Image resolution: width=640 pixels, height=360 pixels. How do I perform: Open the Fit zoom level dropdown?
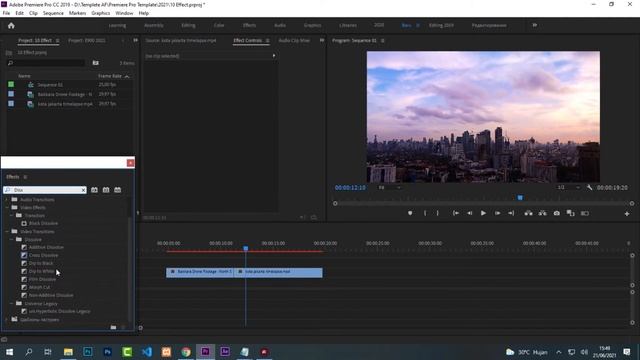389,187
